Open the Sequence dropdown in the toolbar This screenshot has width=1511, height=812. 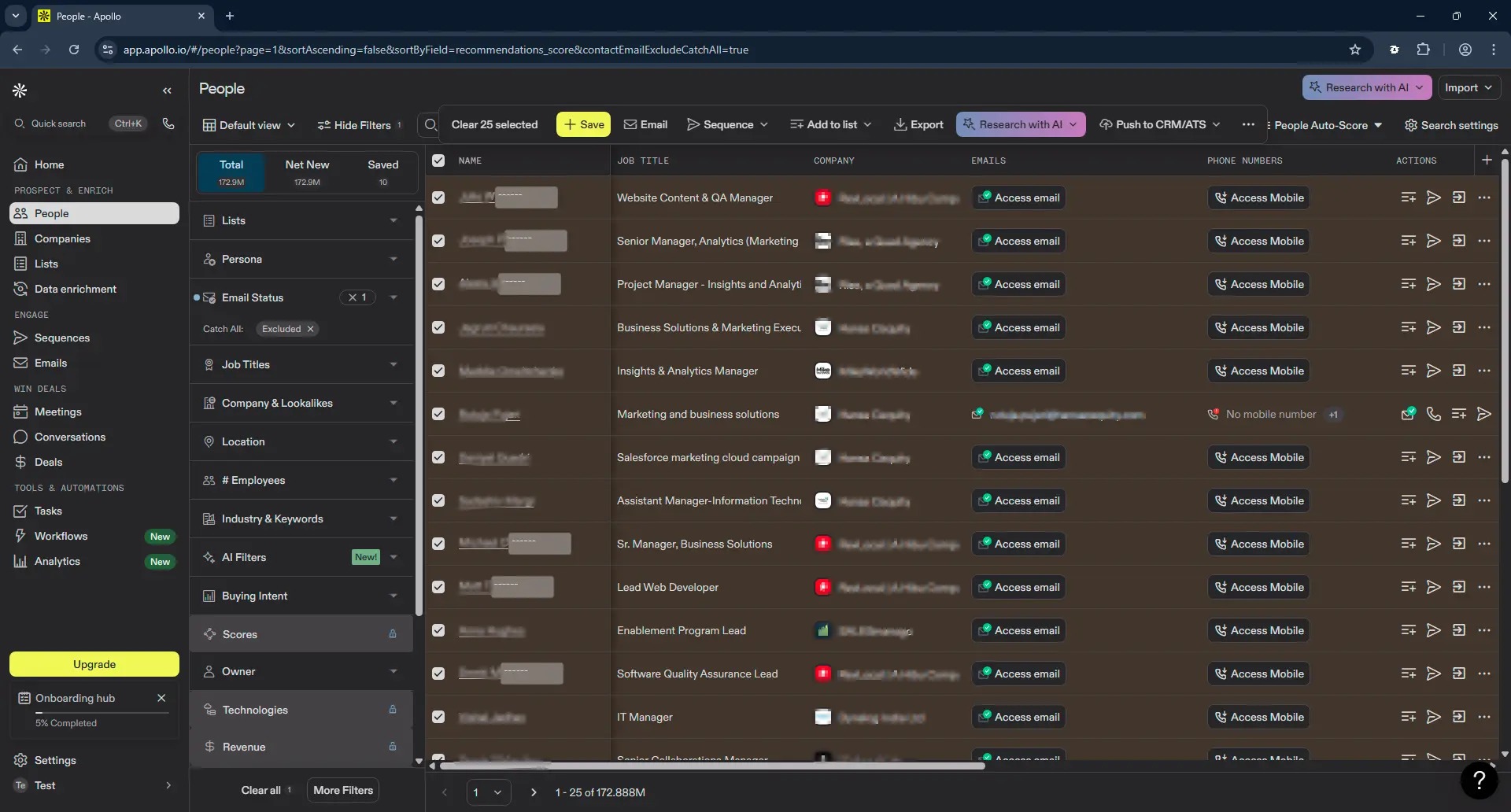[726, 124]
